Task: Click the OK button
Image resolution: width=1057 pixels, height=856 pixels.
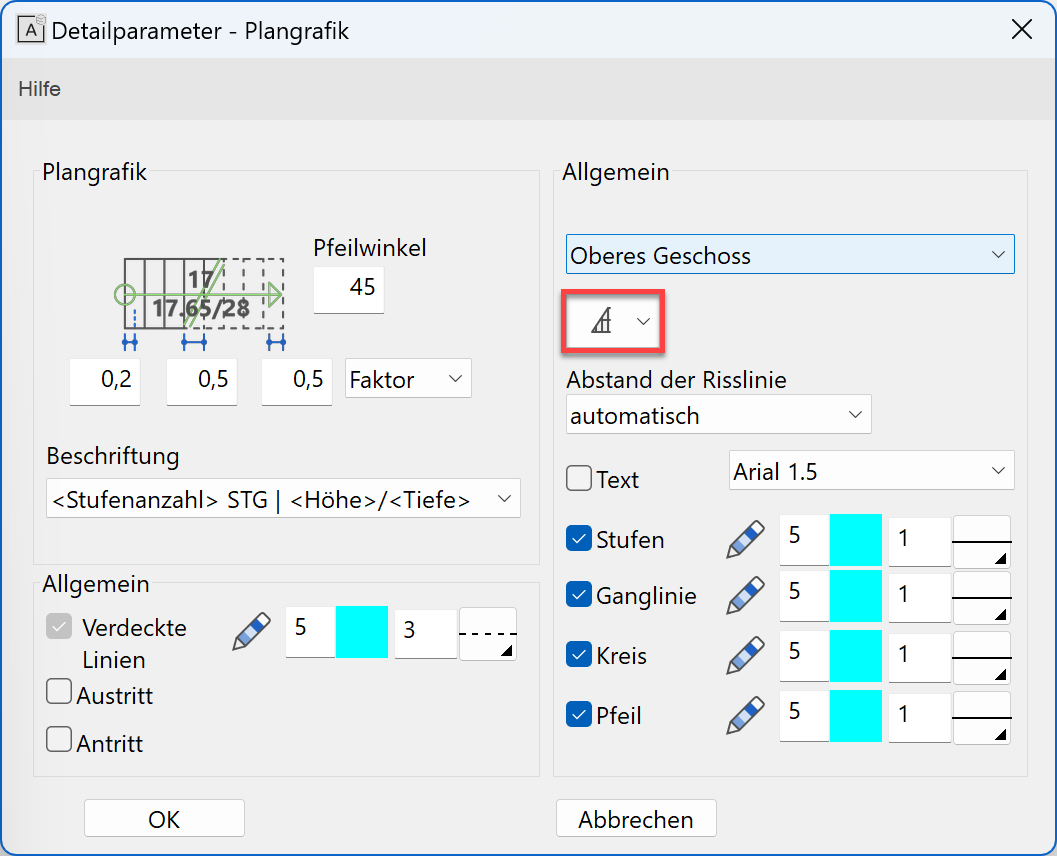Action: pyautogui.click(x=163, y=818)
